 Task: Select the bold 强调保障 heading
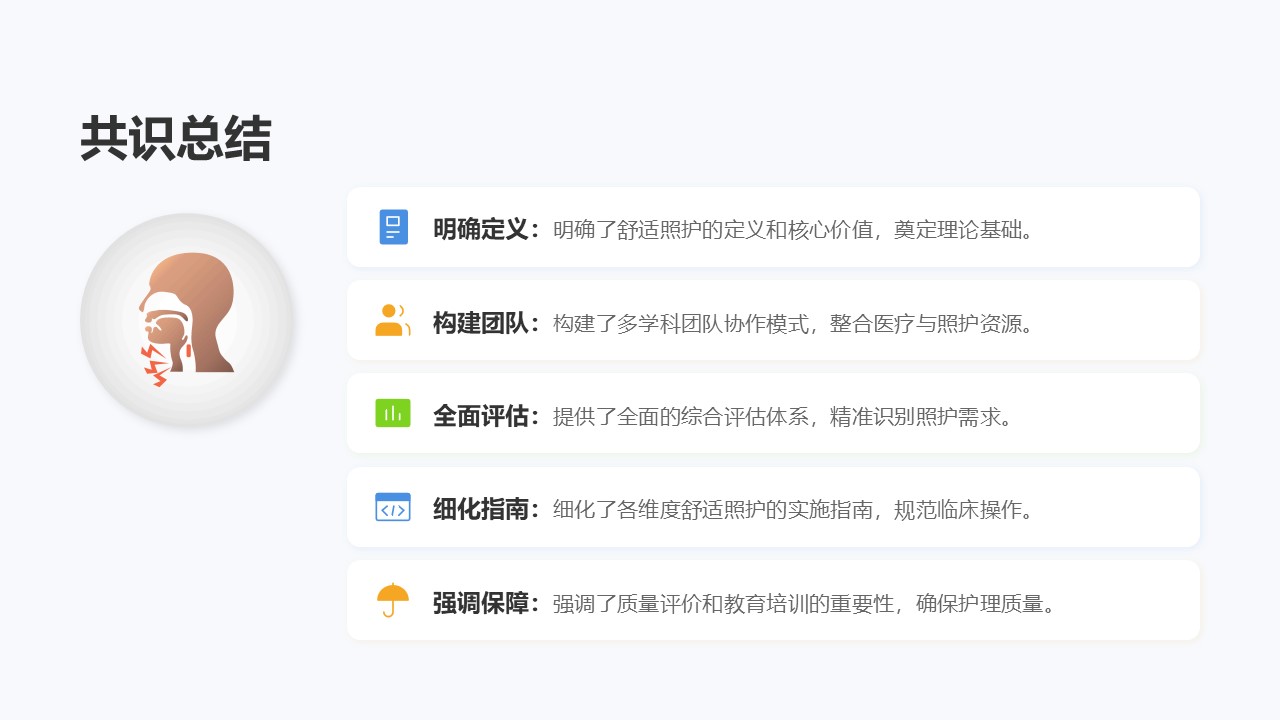tap(480, 603)
